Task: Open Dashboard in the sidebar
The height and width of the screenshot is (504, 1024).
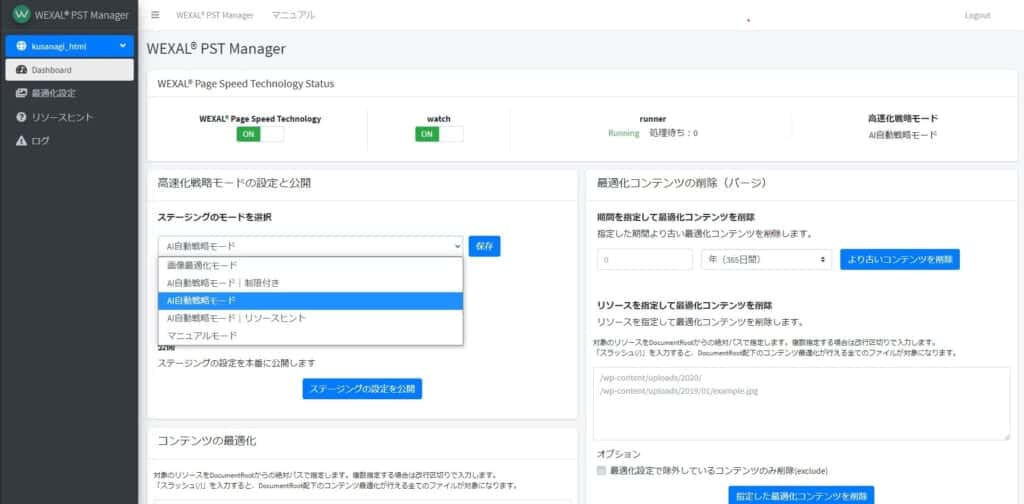Action: pyautogui.click(x=69, y=70)
